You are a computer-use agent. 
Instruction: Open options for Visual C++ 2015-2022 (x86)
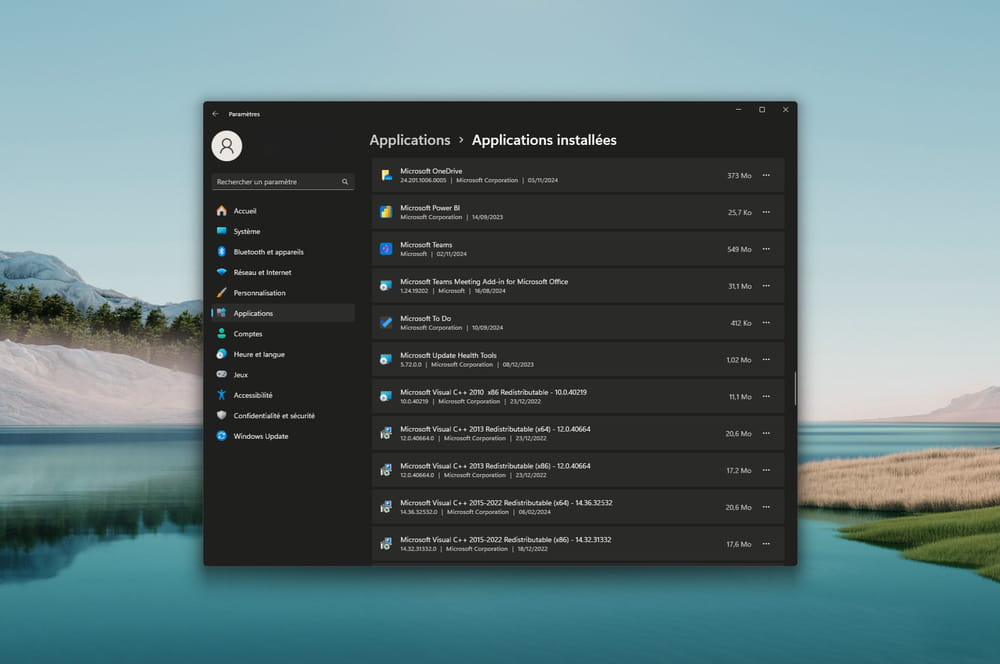click(766, 544)
